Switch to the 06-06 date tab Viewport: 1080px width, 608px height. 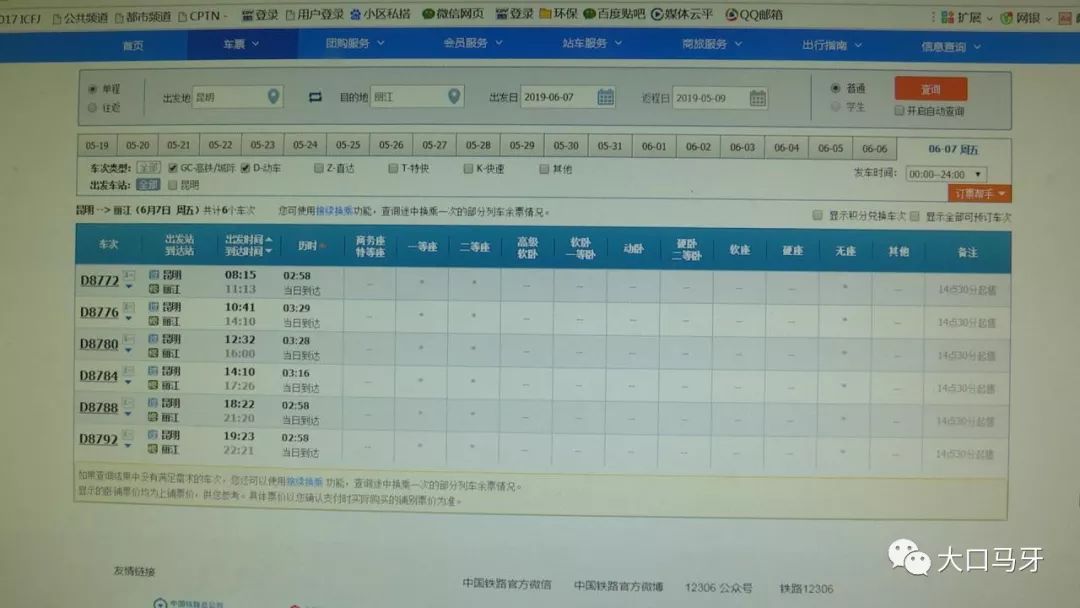pyautogui.click(x=874, y=148)
